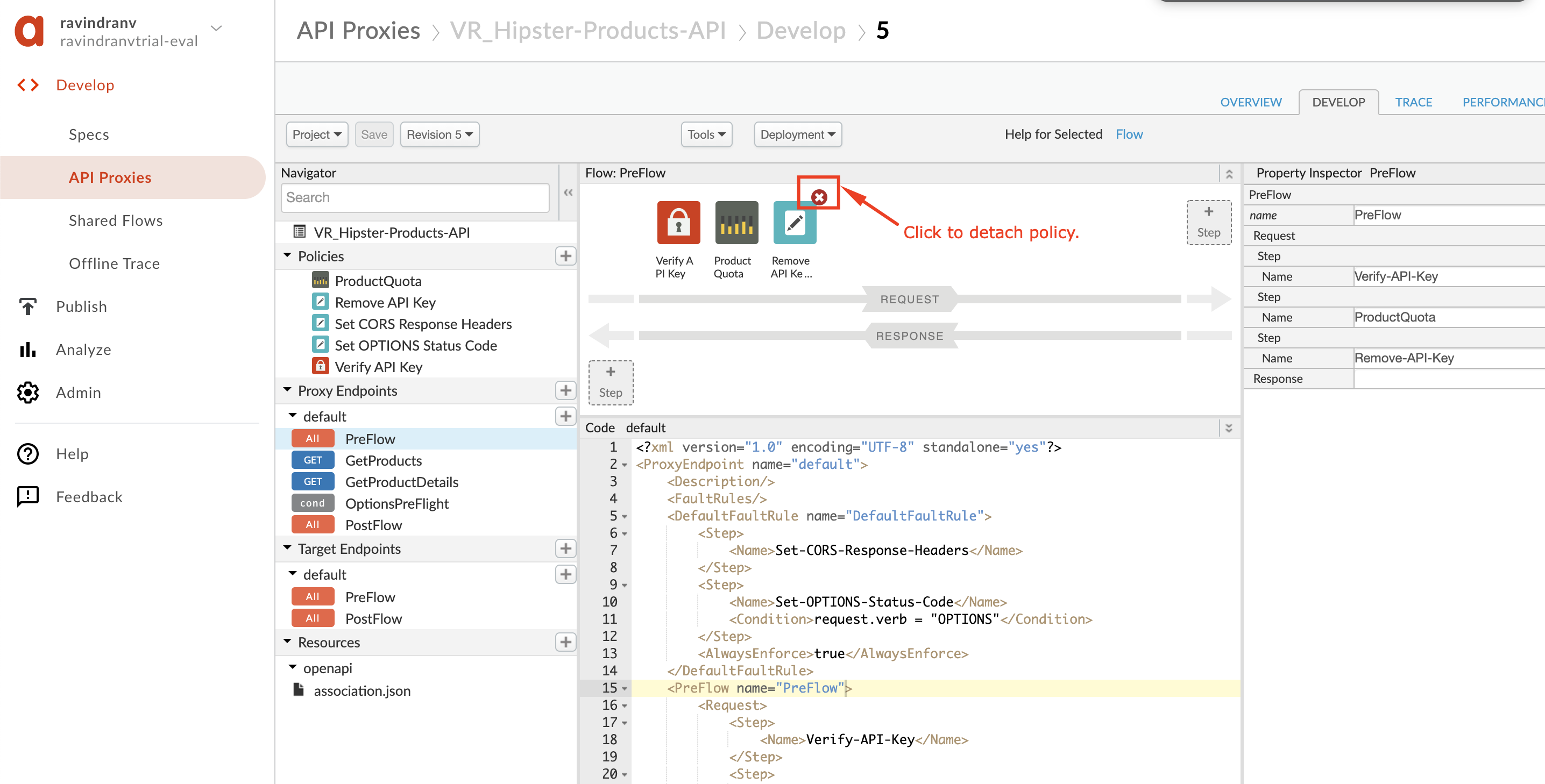The height and width of the screenshot is (784, 1545).
Task: Go to VR_Hipster-Products-API breadcrumb
Action: click(x=588, y=30)
